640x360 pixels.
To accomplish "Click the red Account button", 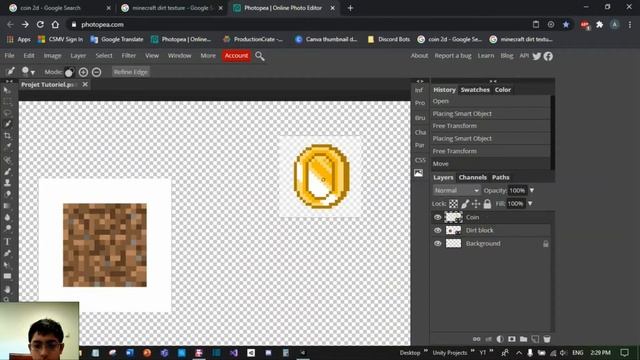I will pos(236,56).
